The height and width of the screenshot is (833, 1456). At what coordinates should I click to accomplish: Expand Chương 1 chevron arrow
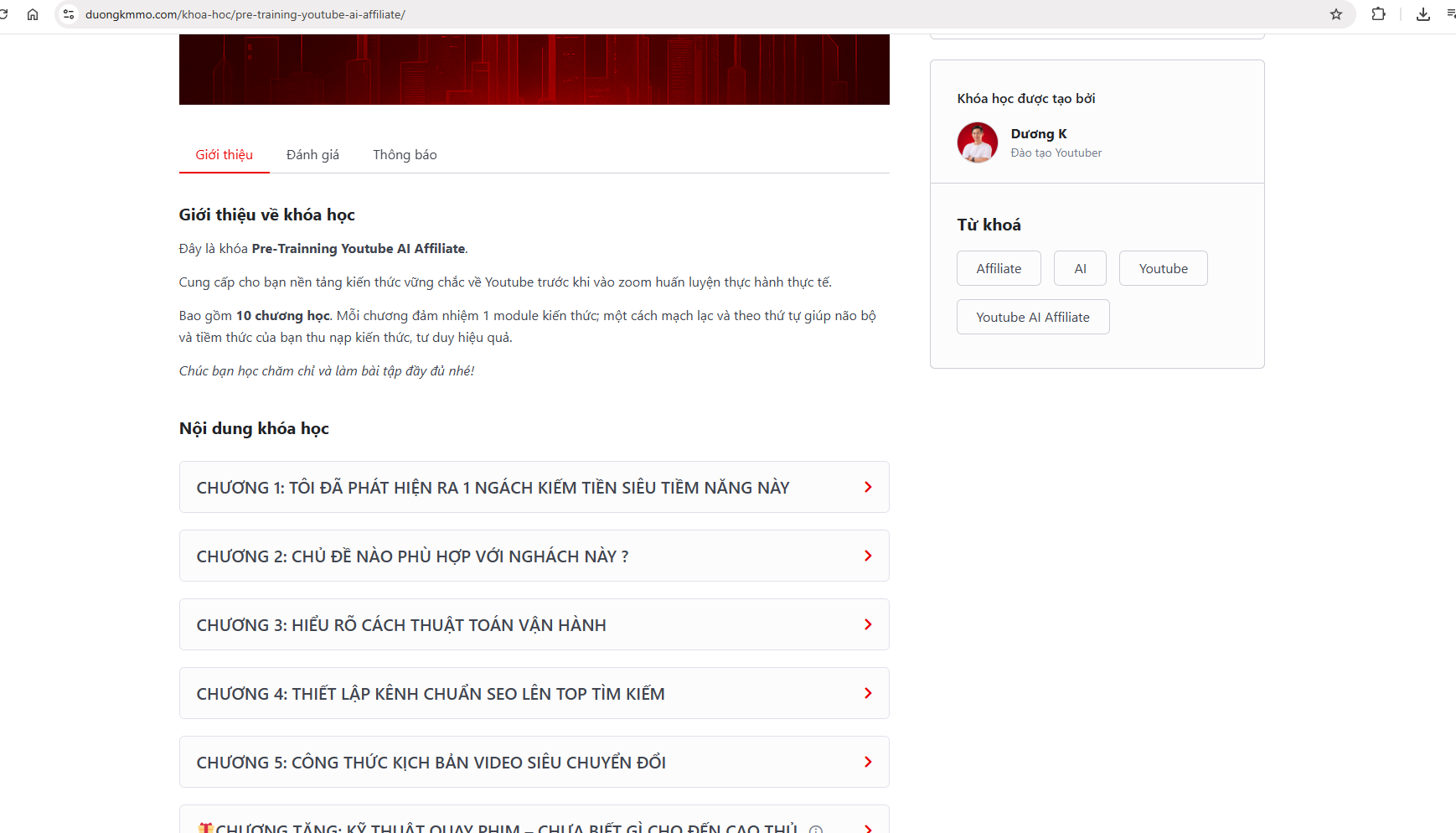[868, 487]
